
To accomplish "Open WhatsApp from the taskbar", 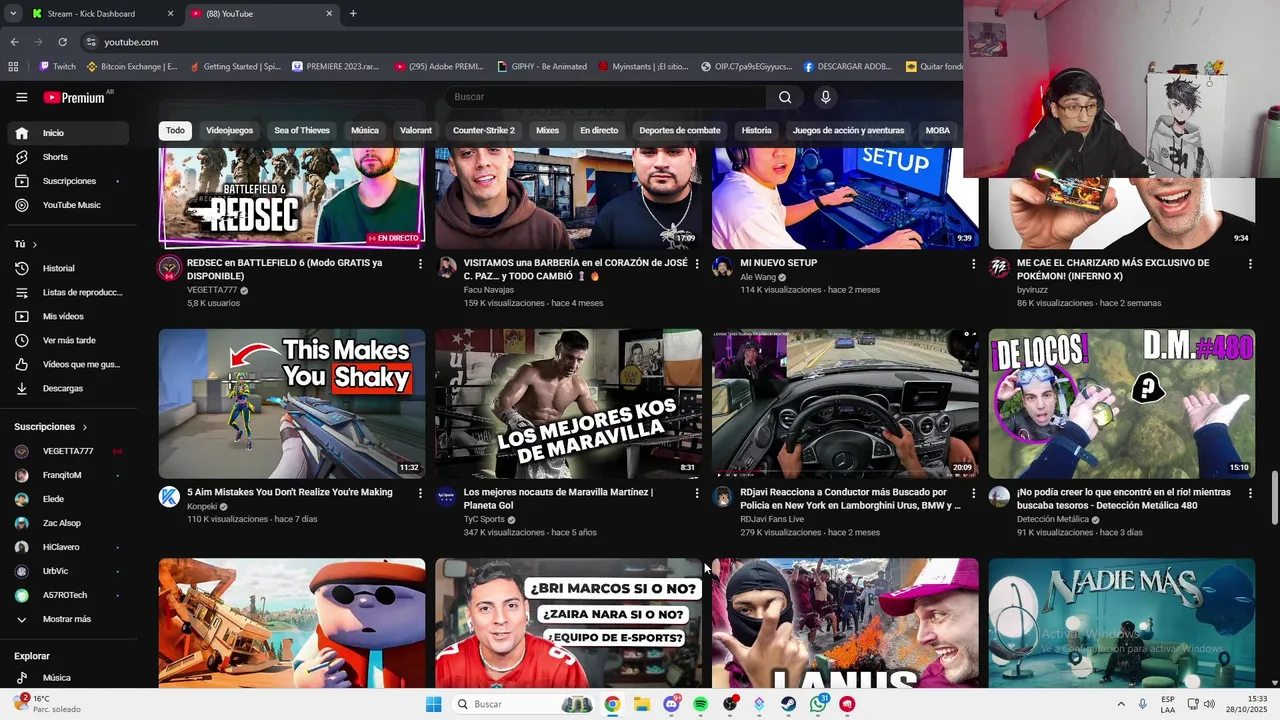I will (x=819, y=704).
